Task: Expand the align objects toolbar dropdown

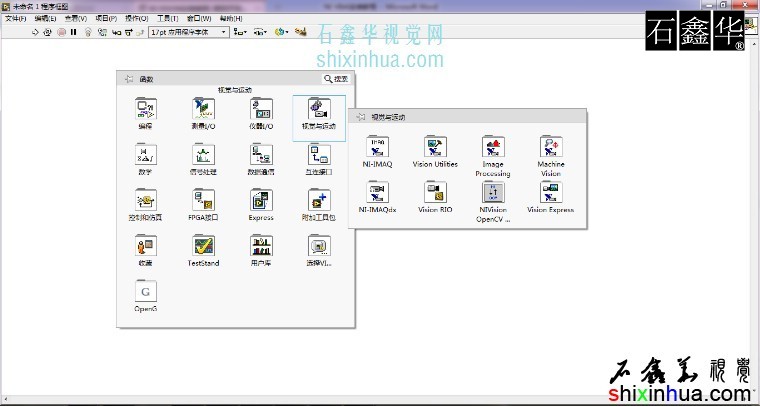Action: (240, 32)
